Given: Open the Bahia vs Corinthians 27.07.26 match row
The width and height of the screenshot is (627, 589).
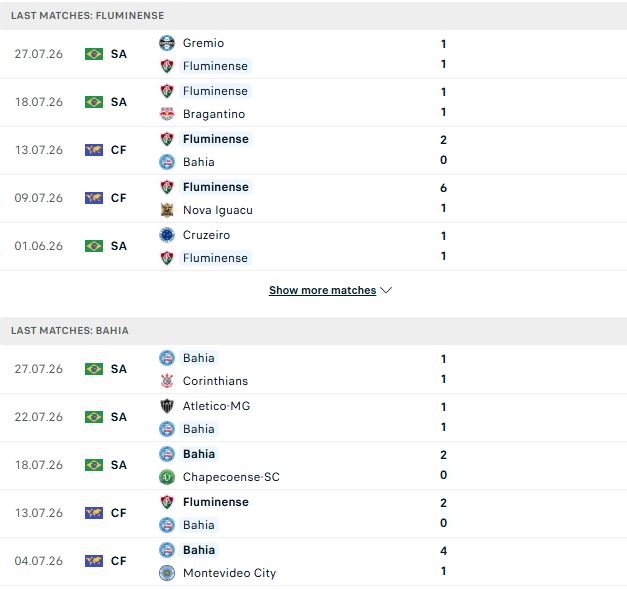Looking at the screenshot, I should pos(314,369).
